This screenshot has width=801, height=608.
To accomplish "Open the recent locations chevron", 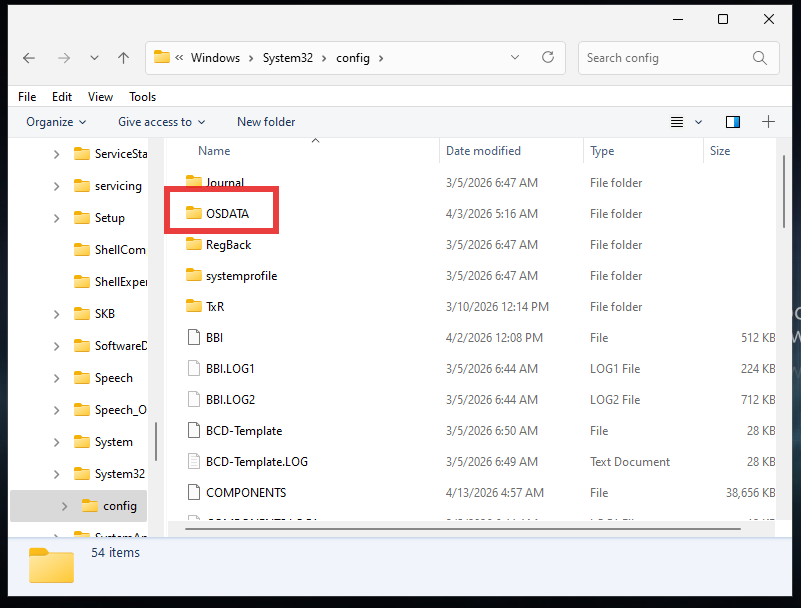I will point(95,58).
